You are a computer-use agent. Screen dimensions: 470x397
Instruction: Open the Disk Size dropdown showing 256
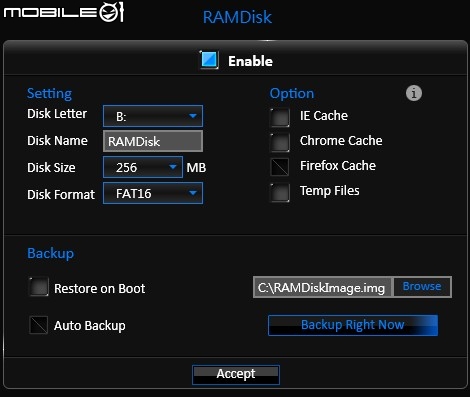[x=143, y=167]
